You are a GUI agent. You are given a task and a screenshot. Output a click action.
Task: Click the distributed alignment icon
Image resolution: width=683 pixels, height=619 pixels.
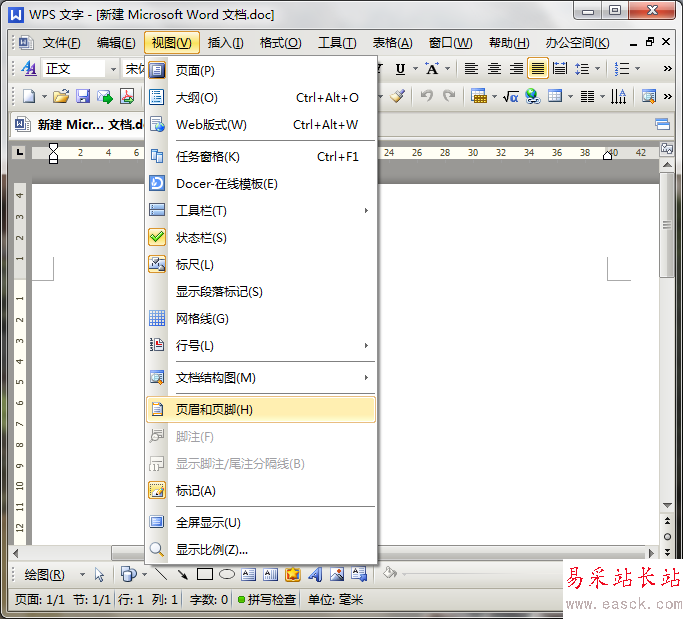click(x=560, y=68)
